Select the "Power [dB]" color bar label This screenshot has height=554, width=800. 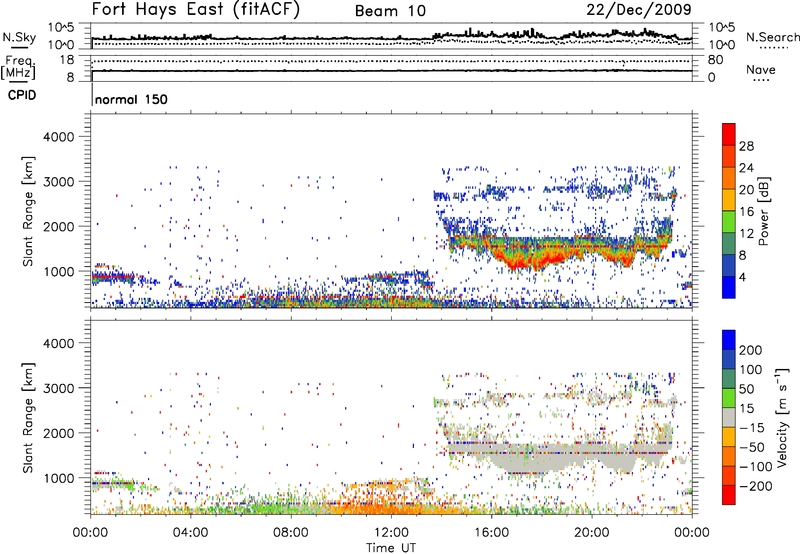click(x=764, y=211)
